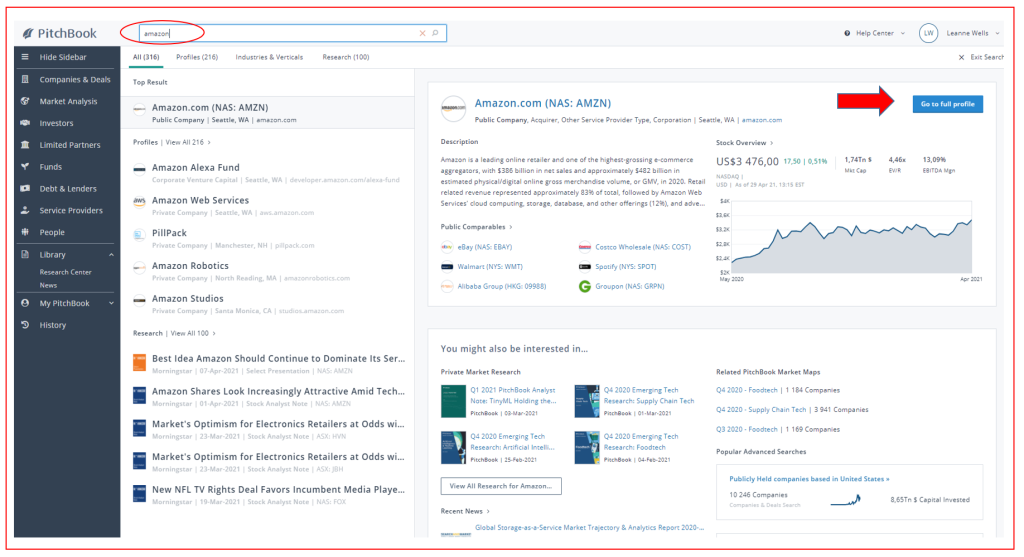
Task: Expand the Stock Overview chevron
Action: coord(771,143)
